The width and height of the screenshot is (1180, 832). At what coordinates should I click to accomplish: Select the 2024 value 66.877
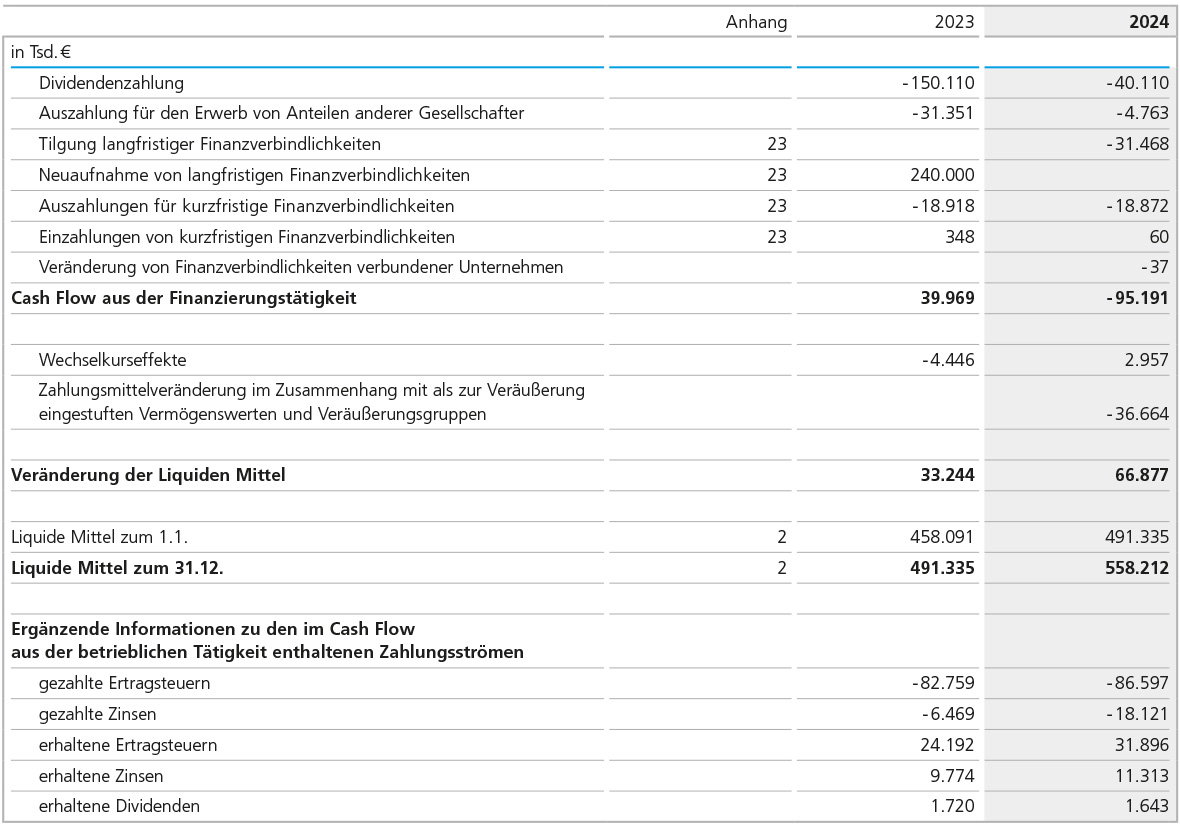click(1140, 475)
